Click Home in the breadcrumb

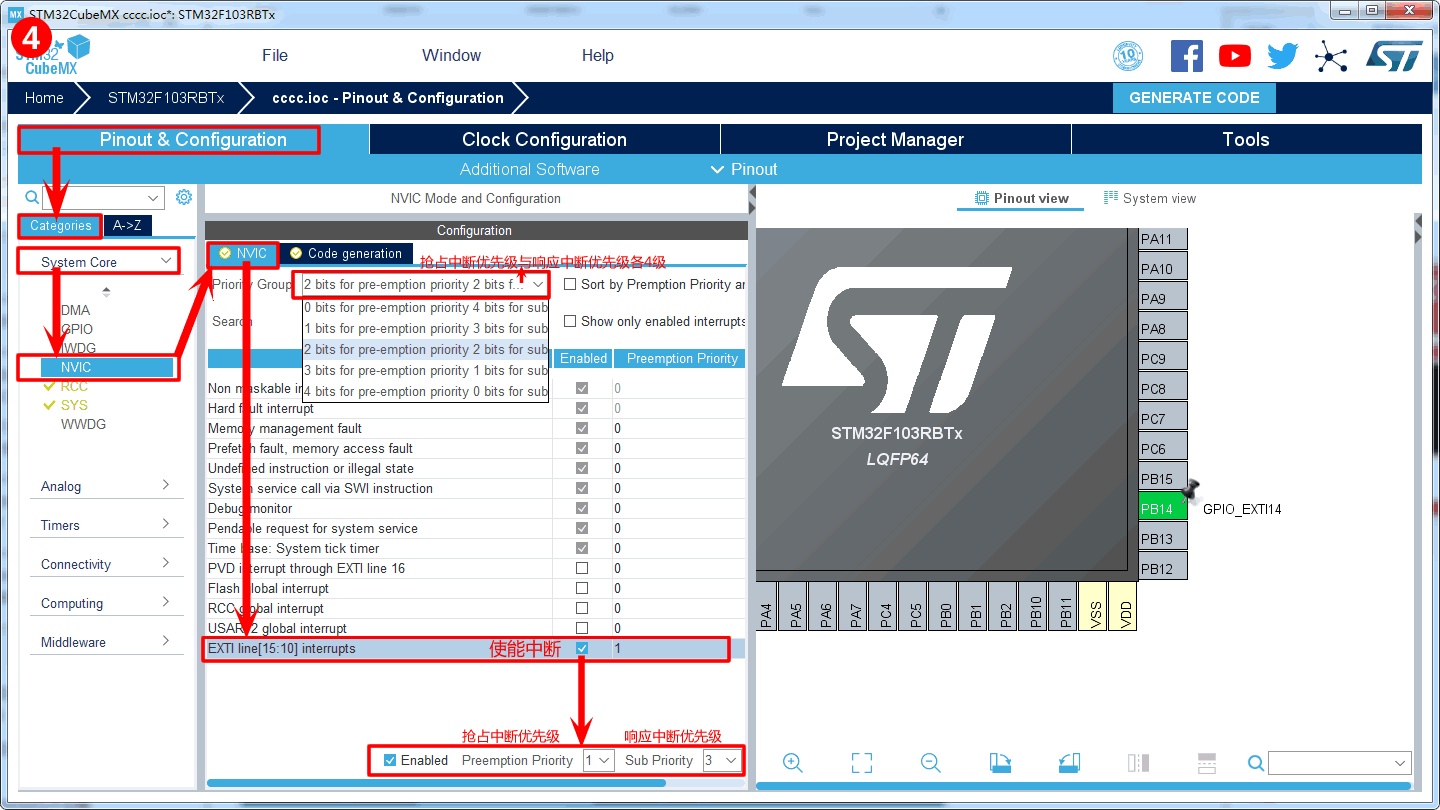44,98
